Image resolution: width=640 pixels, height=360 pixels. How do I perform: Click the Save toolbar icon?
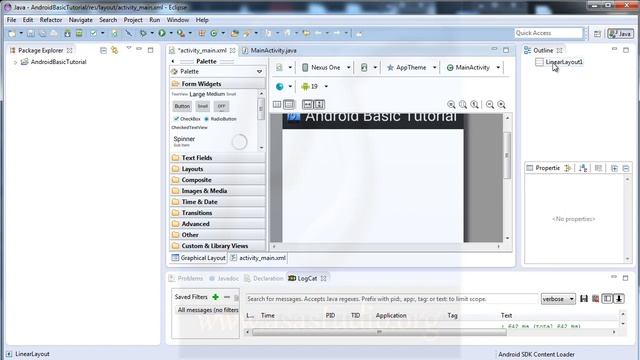tap(31, 33)
